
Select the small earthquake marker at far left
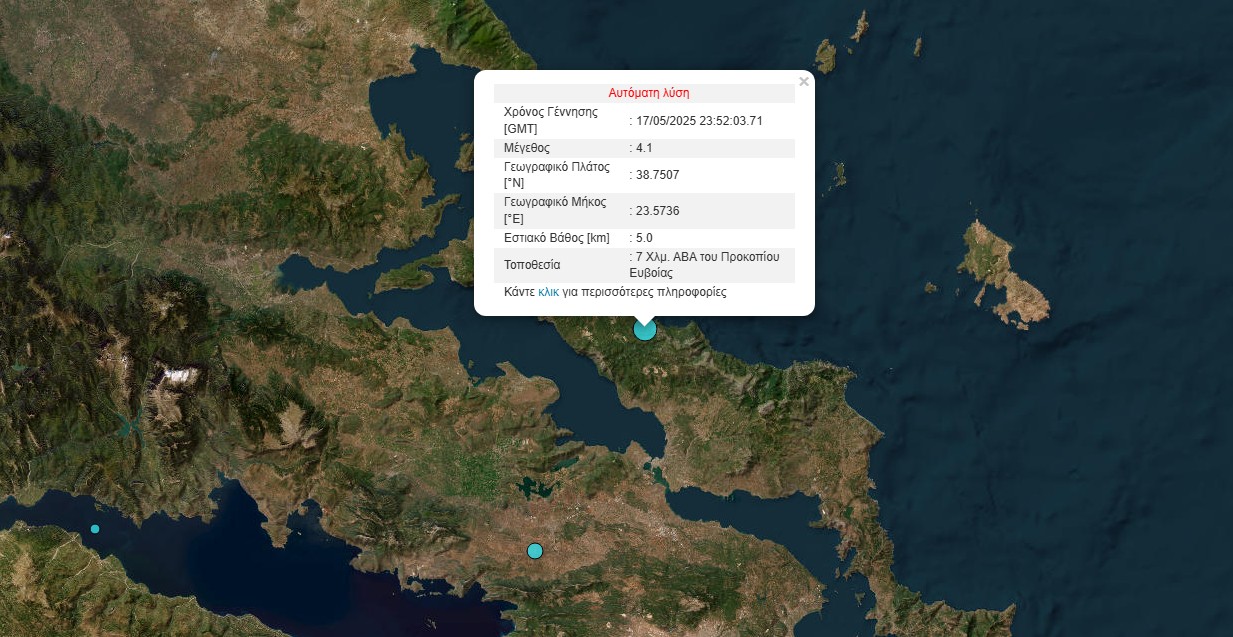click(95, 529)
